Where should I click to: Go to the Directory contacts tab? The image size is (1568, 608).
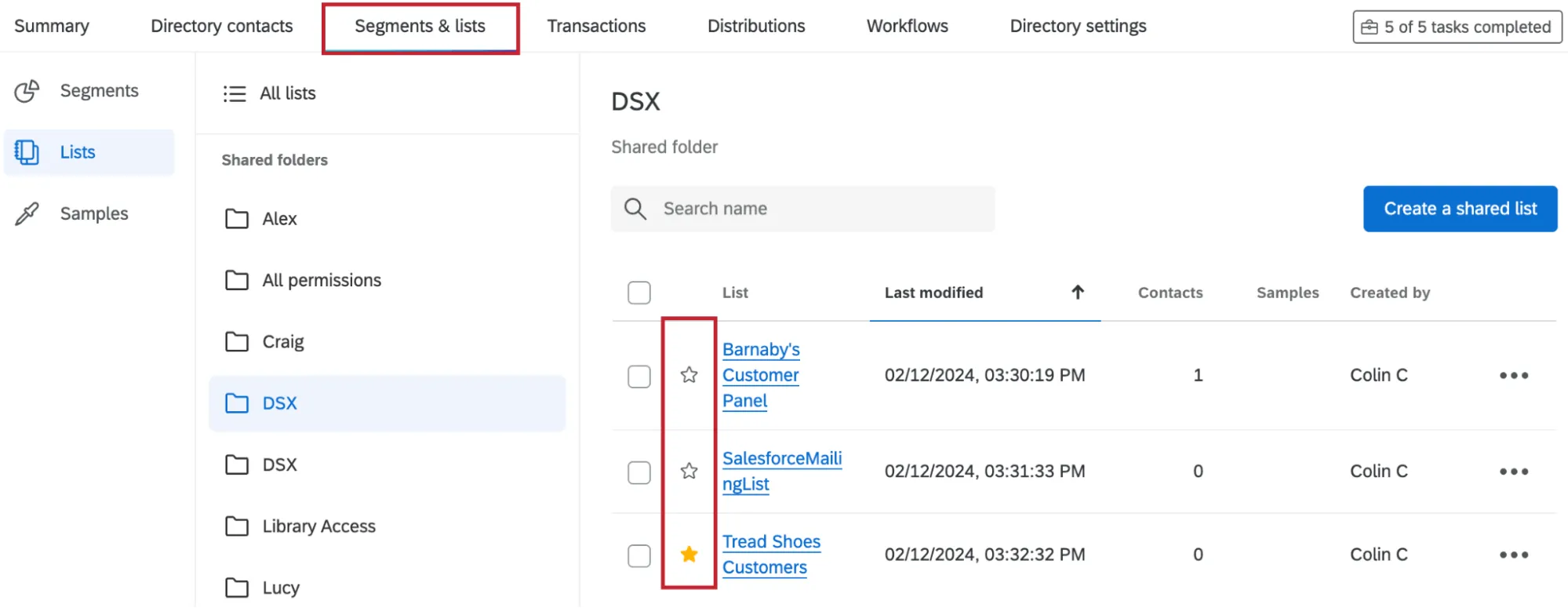point(221,26)
